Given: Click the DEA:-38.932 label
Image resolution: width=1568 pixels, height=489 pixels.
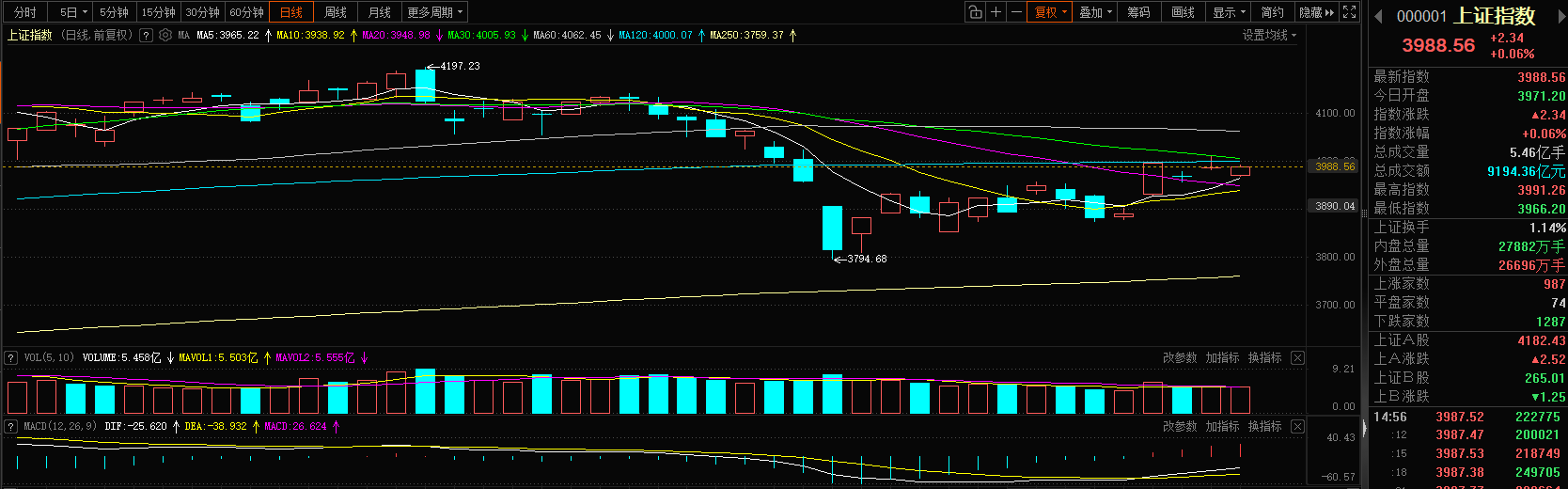Looking at the screenshot, I should [x=215, y=426].
